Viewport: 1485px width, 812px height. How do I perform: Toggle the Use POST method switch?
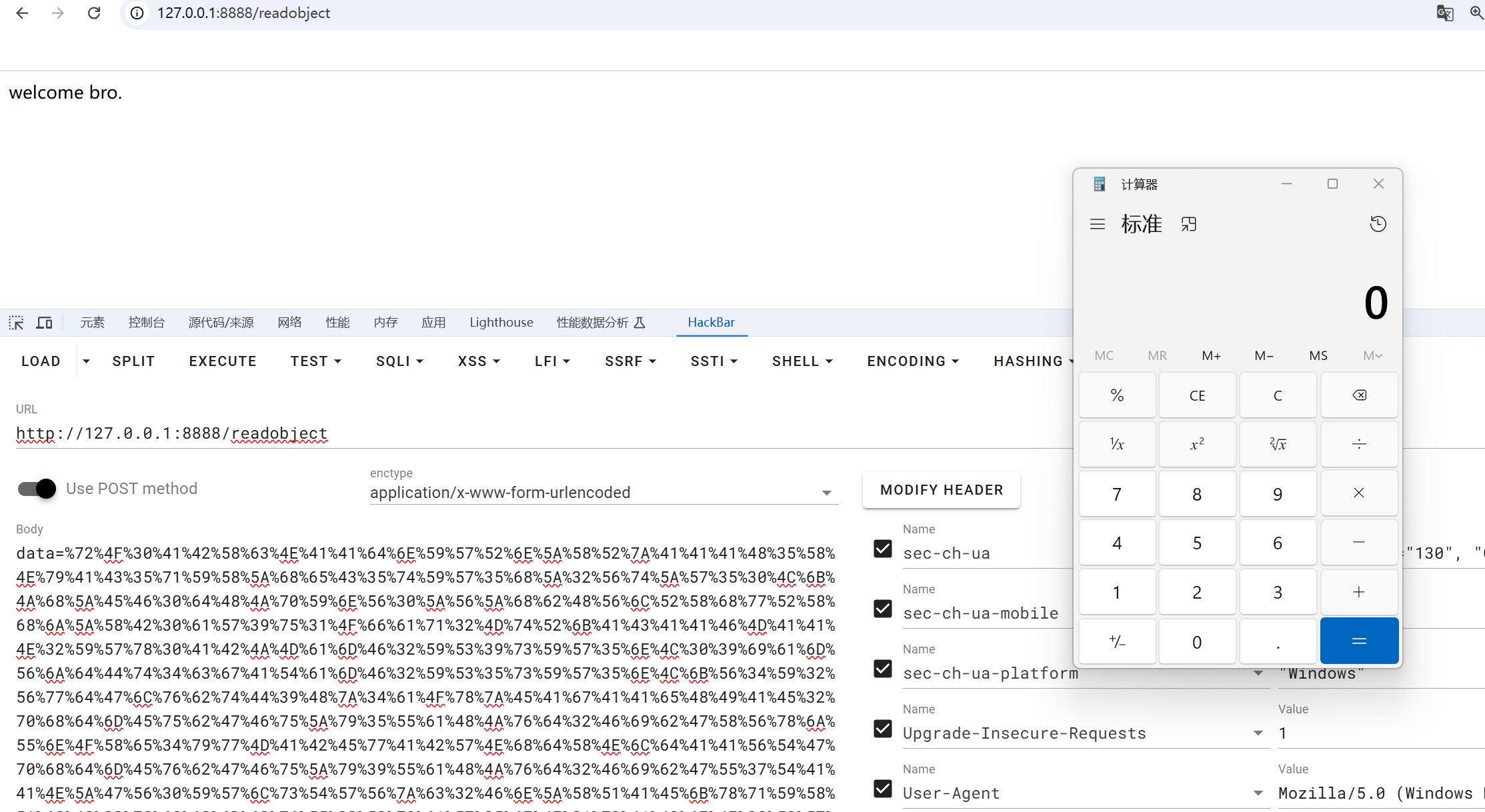click(x=37, y=489)
